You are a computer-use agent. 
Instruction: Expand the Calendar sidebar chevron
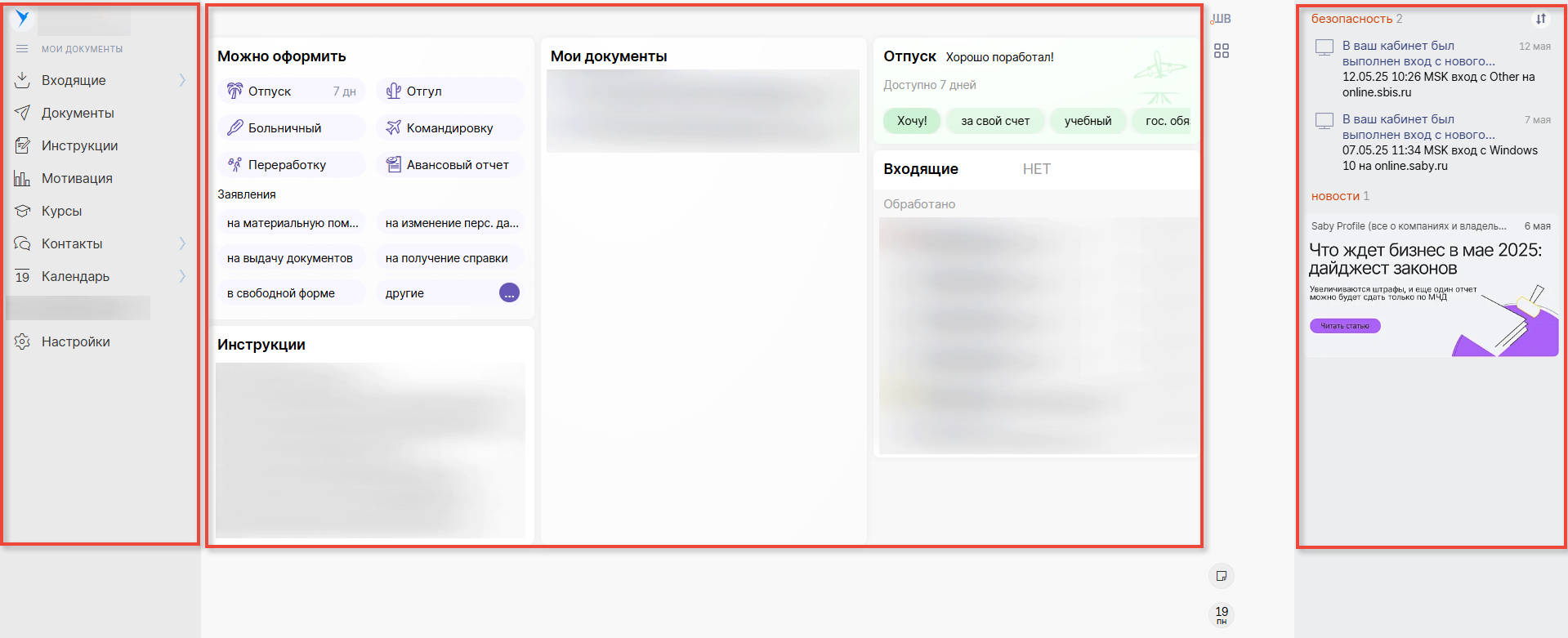[x=182, y=276]
